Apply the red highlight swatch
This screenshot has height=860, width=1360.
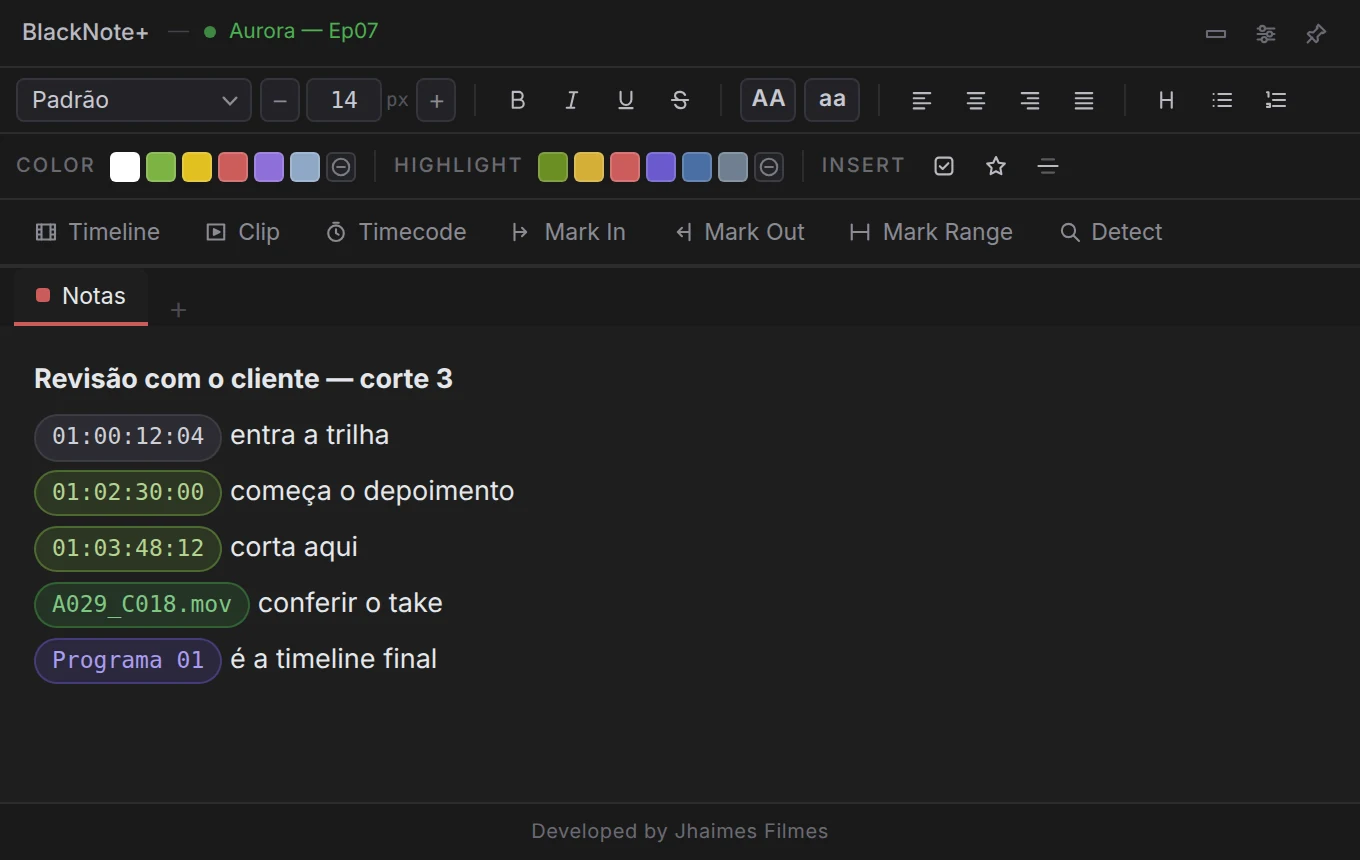click(x=625, y=167)
